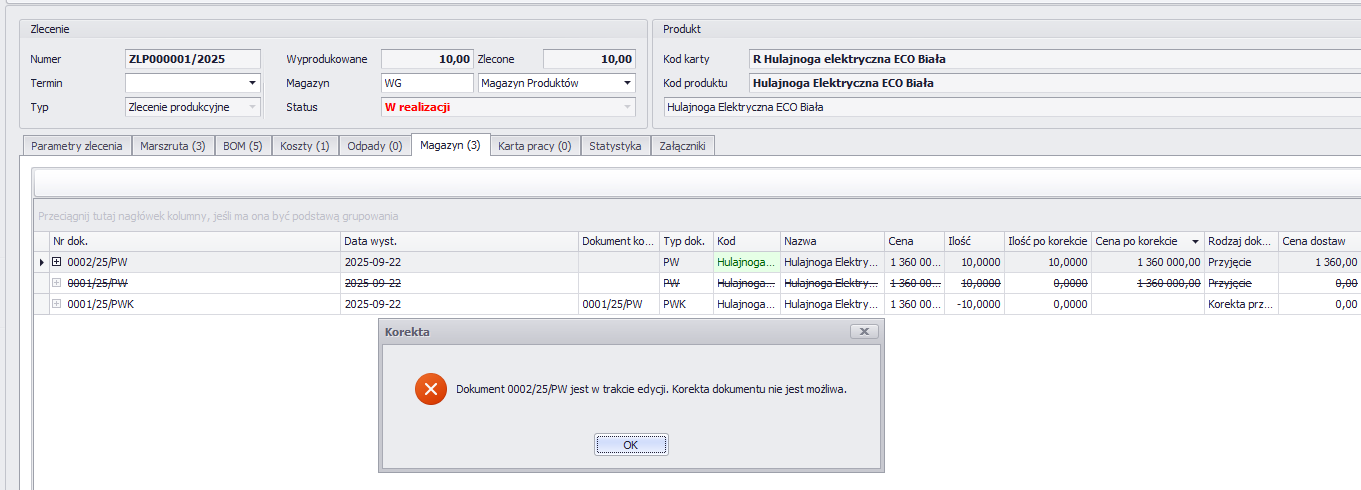Open the Karta pracy (0) tab

tap(534, 146)
